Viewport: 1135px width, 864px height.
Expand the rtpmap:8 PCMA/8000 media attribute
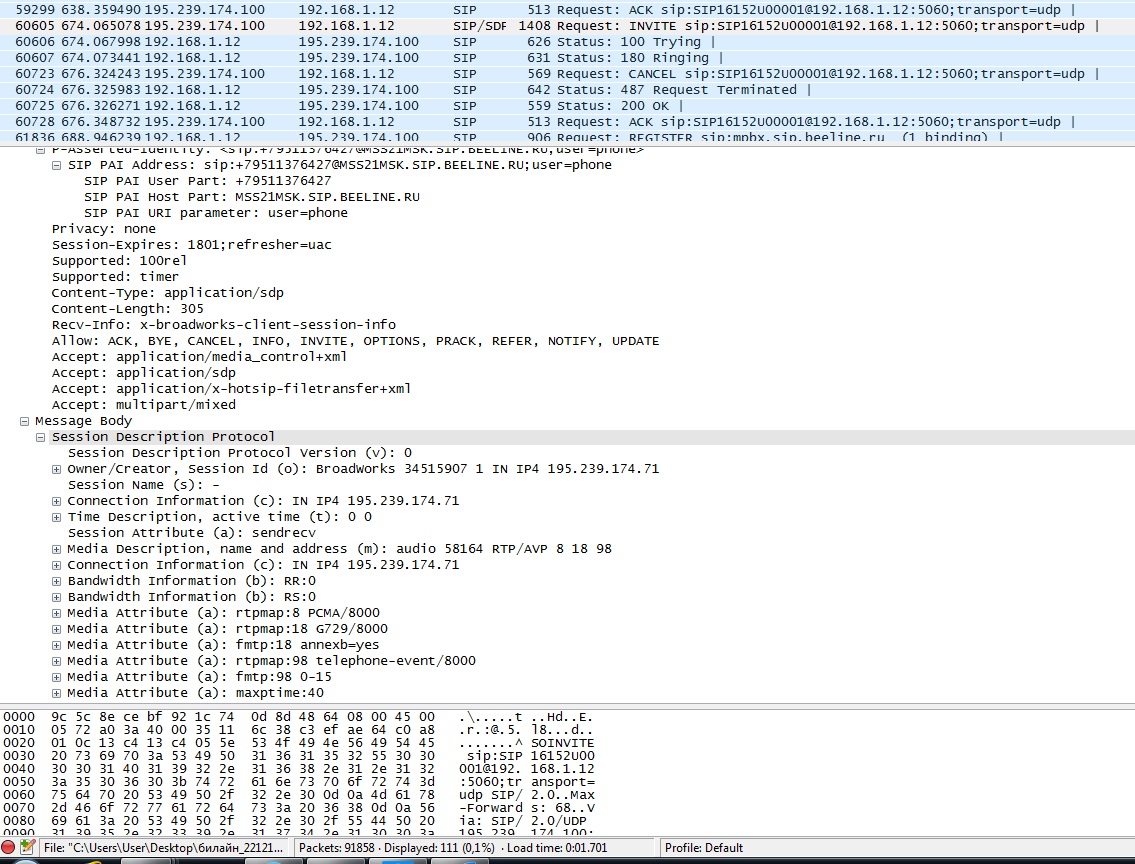pos(57,613)
